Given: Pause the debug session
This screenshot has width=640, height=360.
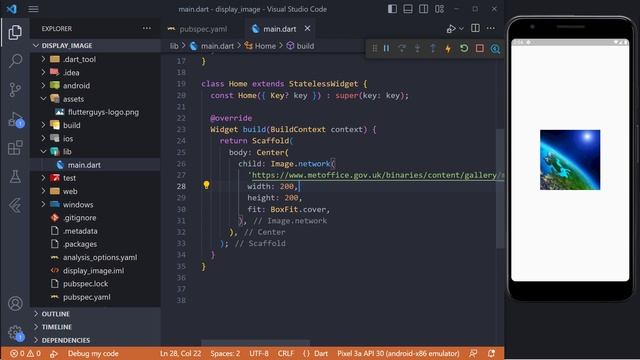Looking at the screenshot, I should [x=386, y=49].
